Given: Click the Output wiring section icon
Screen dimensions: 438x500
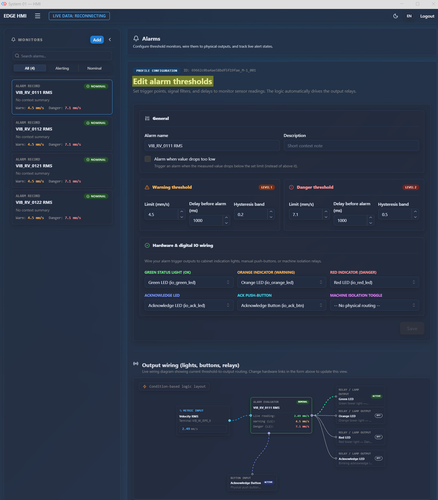Looking at the screenshot, I should point(136,364).
